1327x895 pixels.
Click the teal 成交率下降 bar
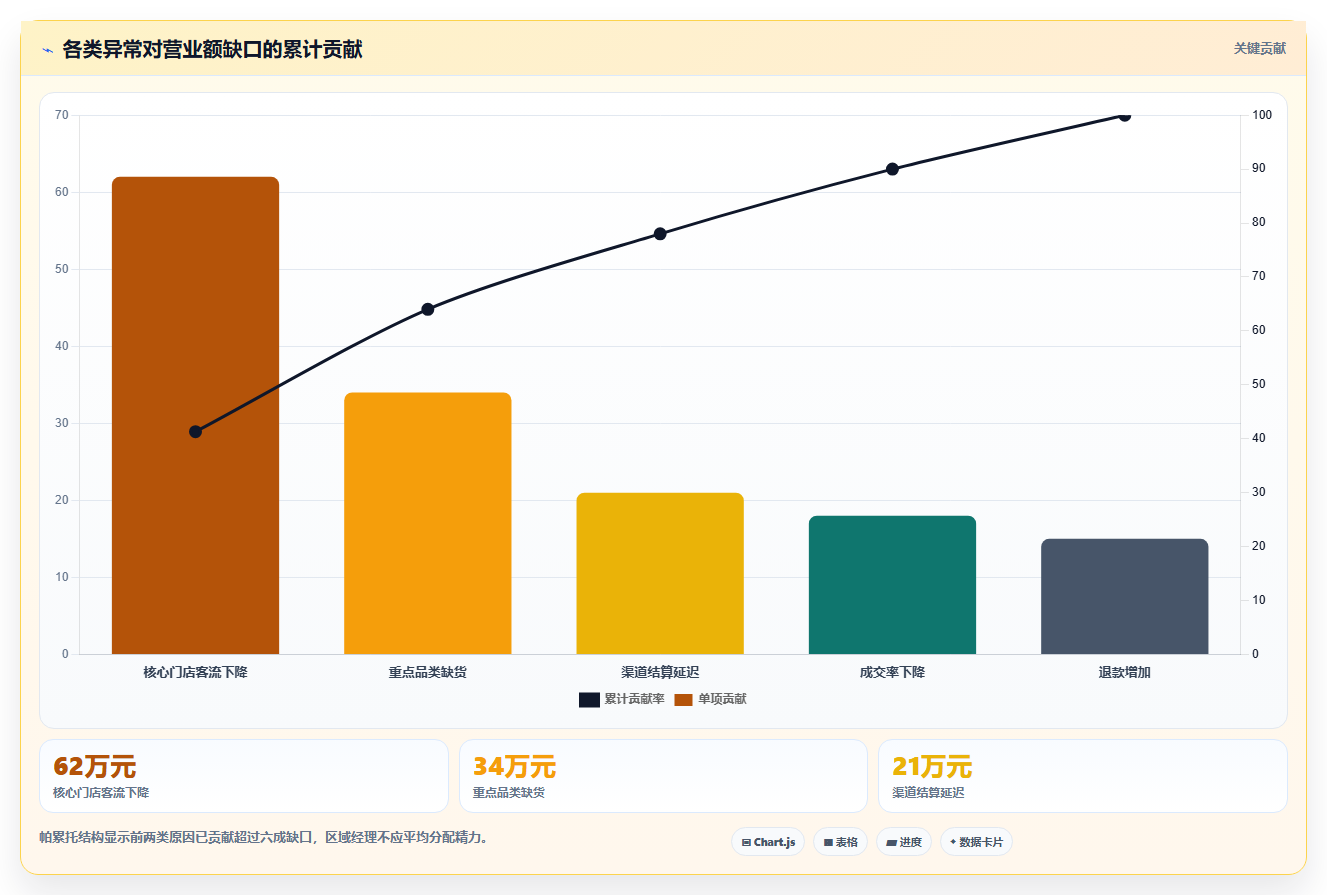tap(892, 585)
